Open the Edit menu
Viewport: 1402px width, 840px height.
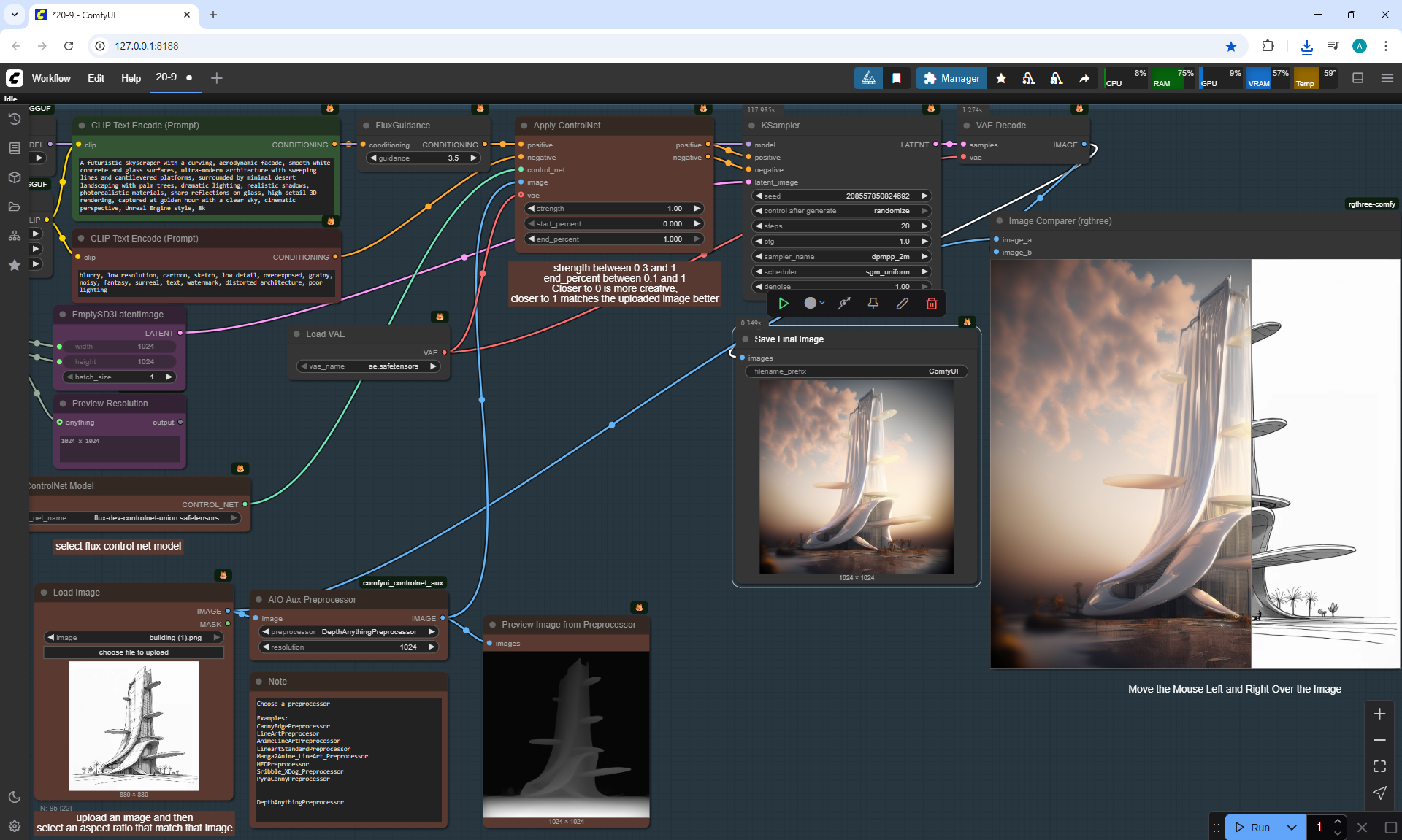click(96, 78)
